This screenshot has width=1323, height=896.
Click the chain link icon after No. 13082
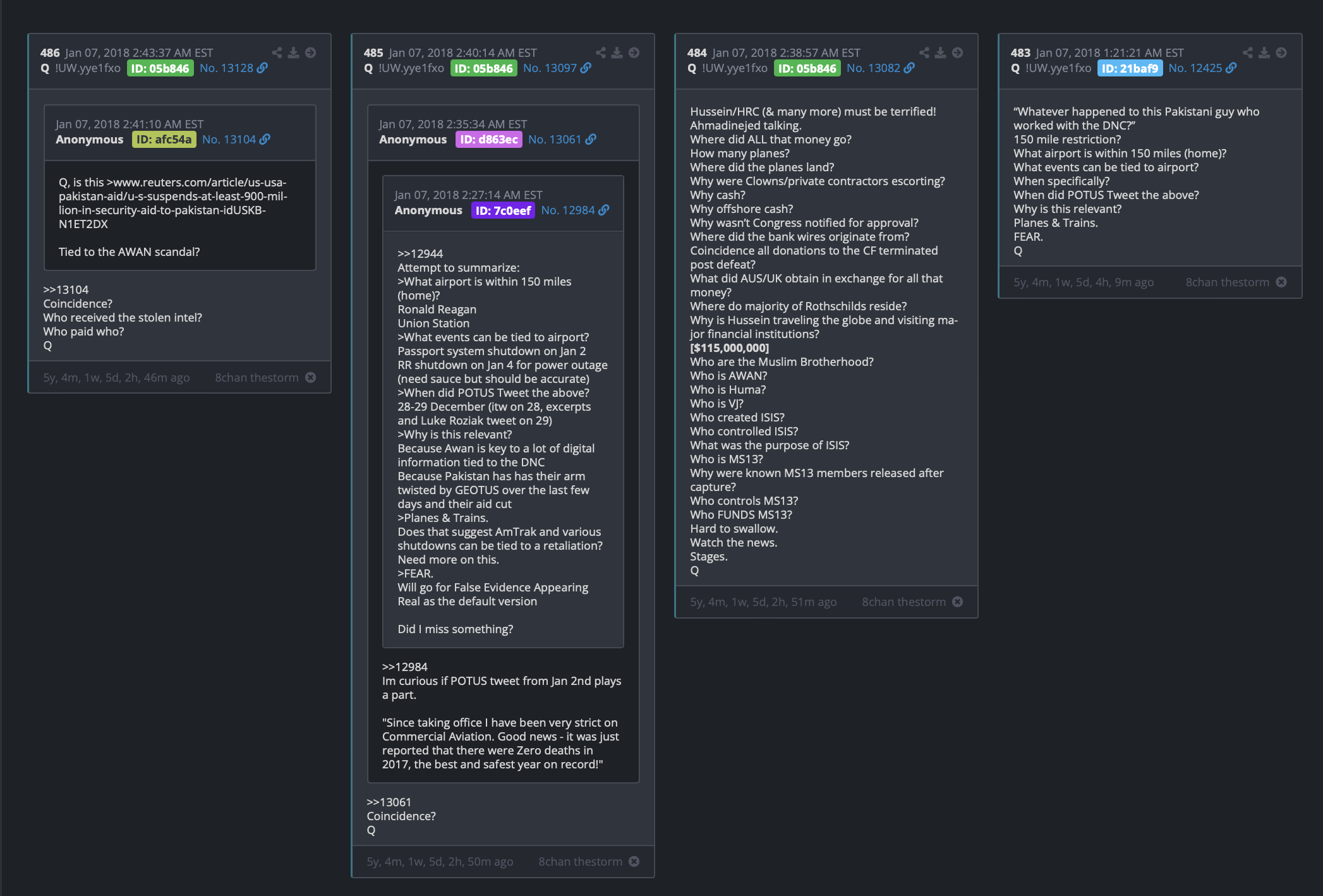[x=909, y=68]
